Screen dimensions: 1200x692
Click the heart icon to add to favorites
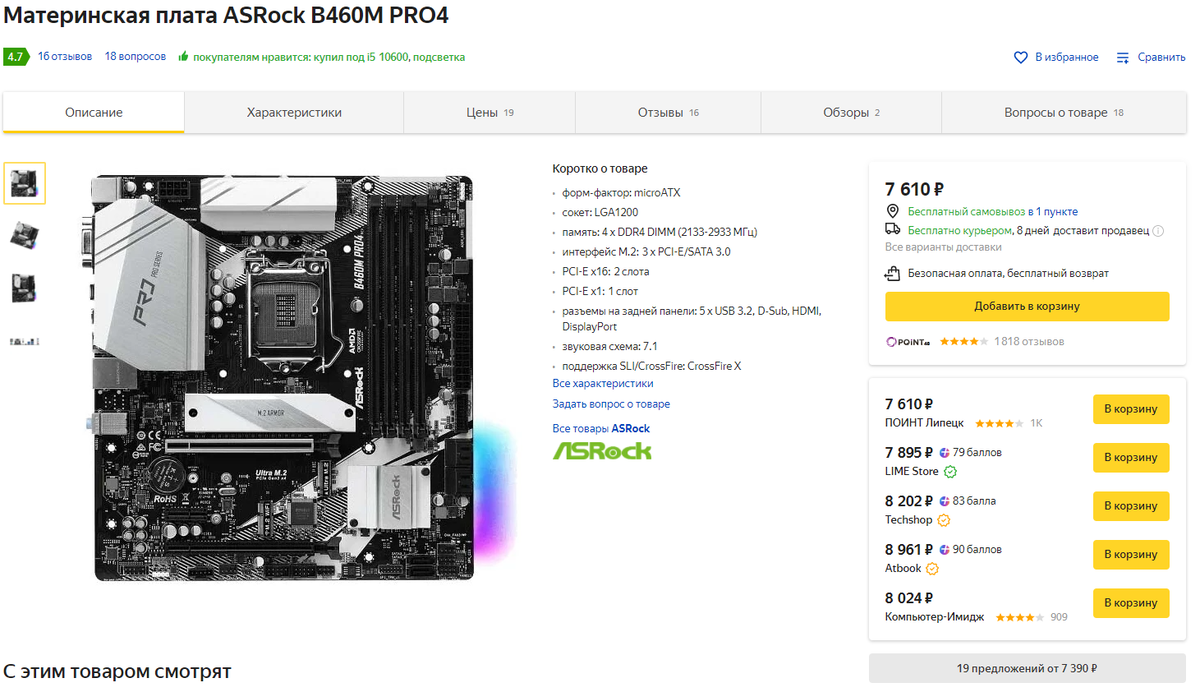click(1021, 58)
